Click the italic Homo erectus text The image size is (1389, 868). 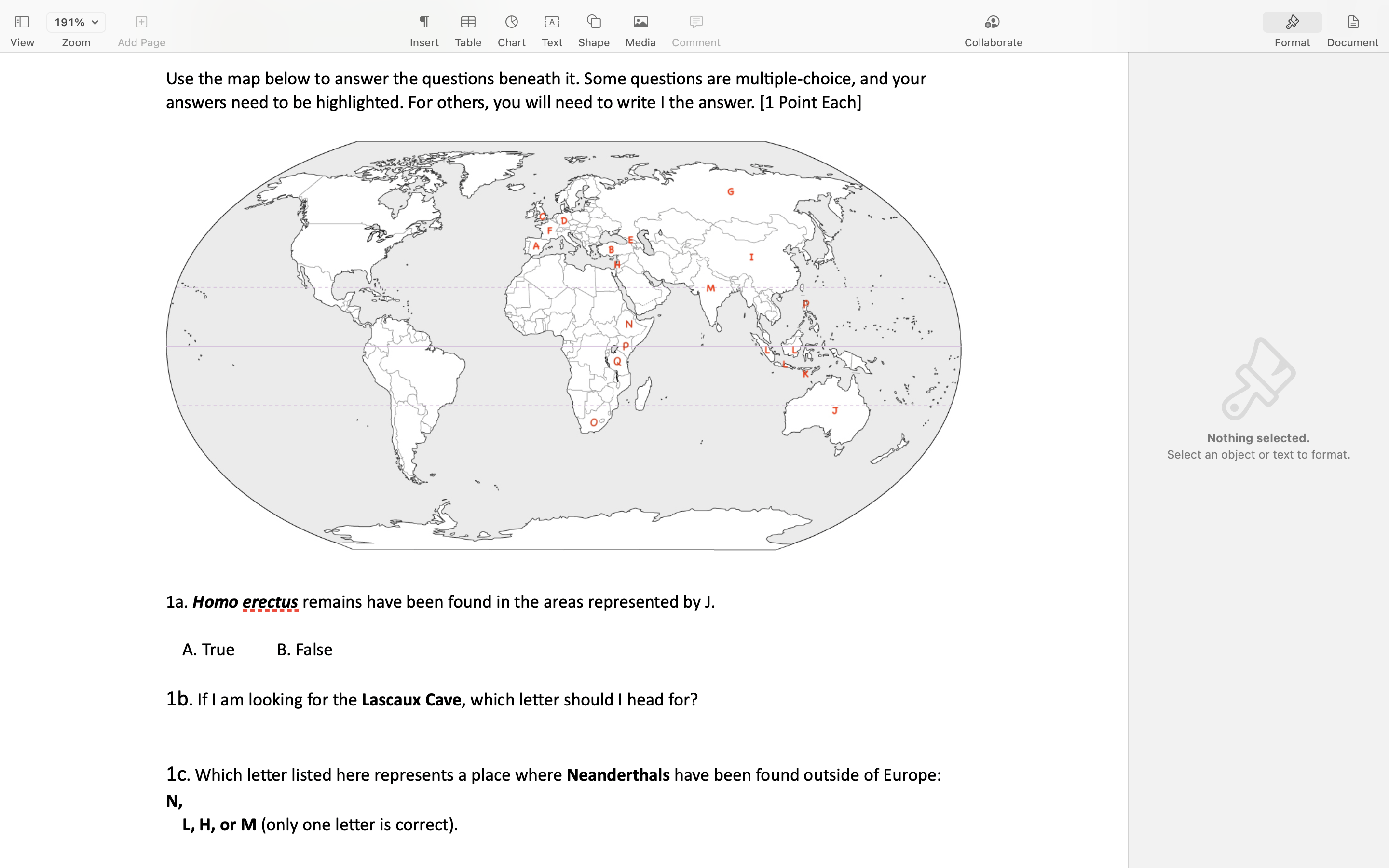click(245, 602)
